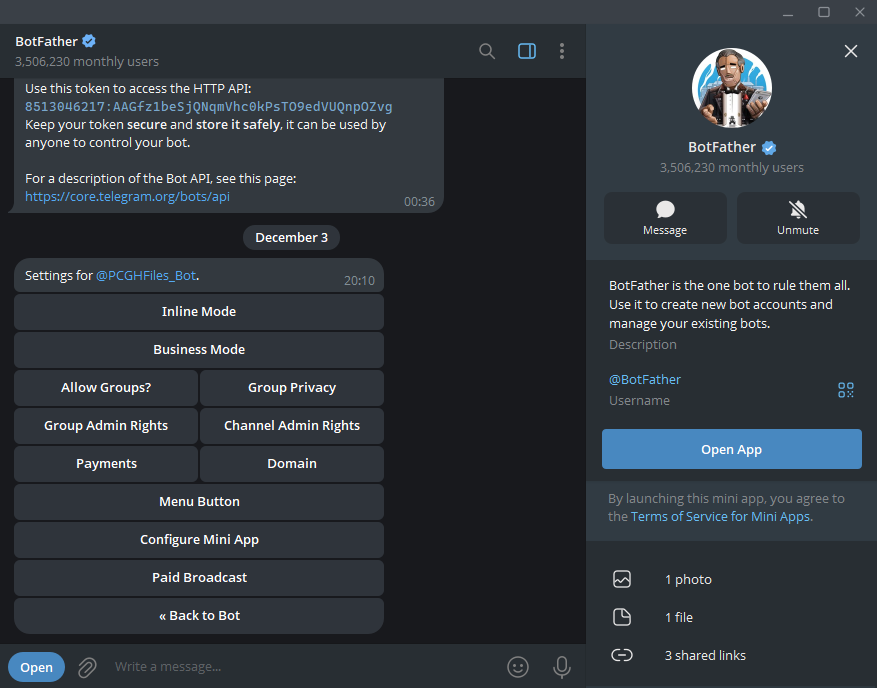Image resolution: width=877 pixels, height=688 pixels.
Task: Click the Write a message input field
Action: tap(300, 666)
